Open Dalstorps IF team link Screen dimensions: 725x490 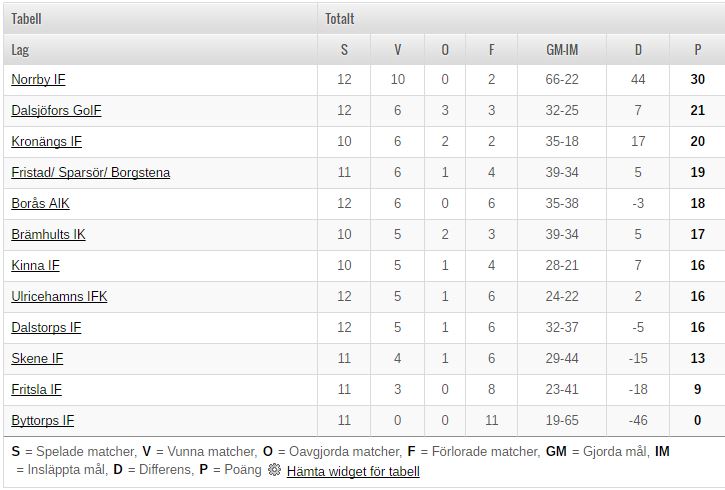tap(46, 327)
